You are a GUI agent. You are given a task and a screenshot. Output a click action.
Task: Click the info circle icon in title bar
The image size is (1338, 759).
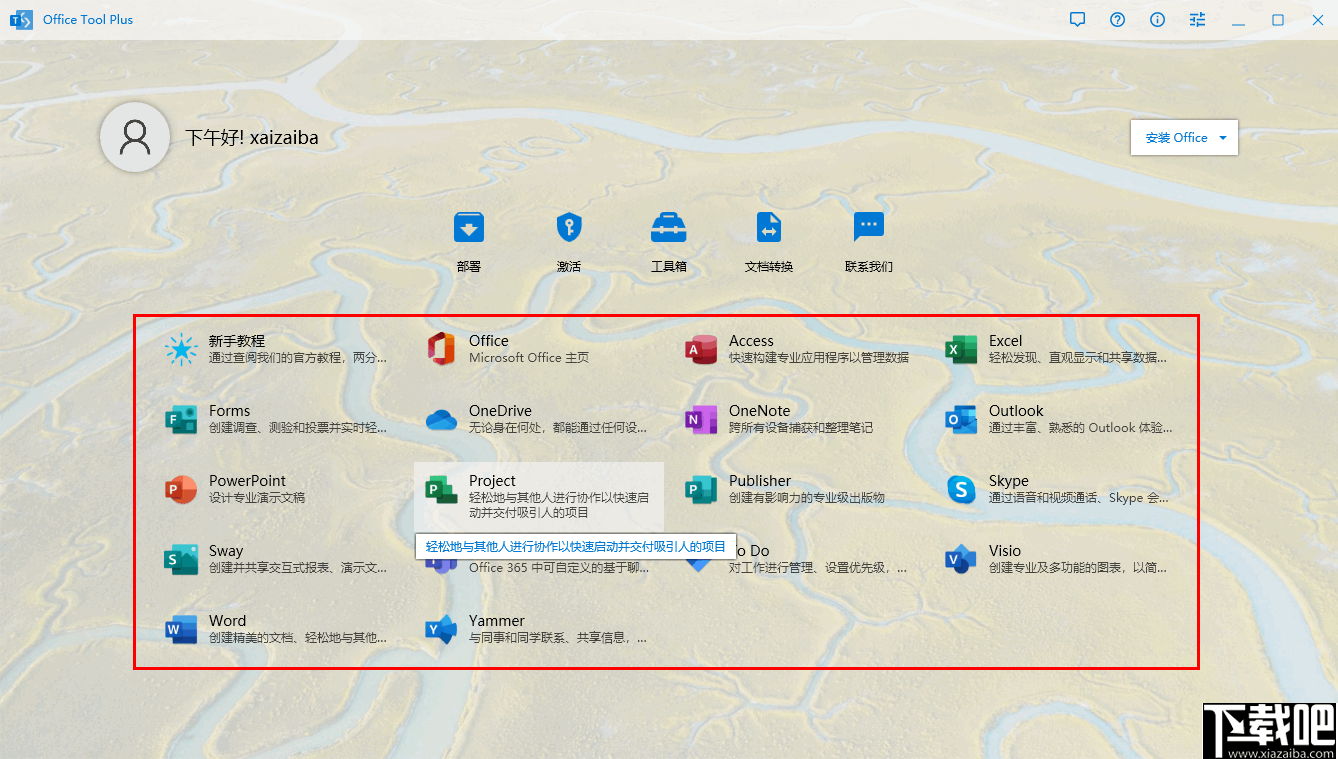[x=1157, y=19]
